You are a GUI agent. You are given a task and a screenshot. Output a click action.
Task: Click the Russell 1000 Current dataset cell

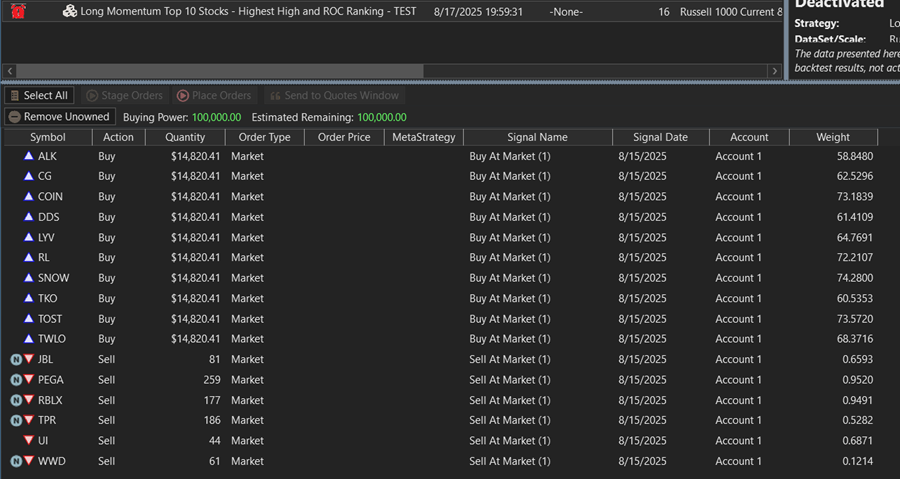(731, 12)
